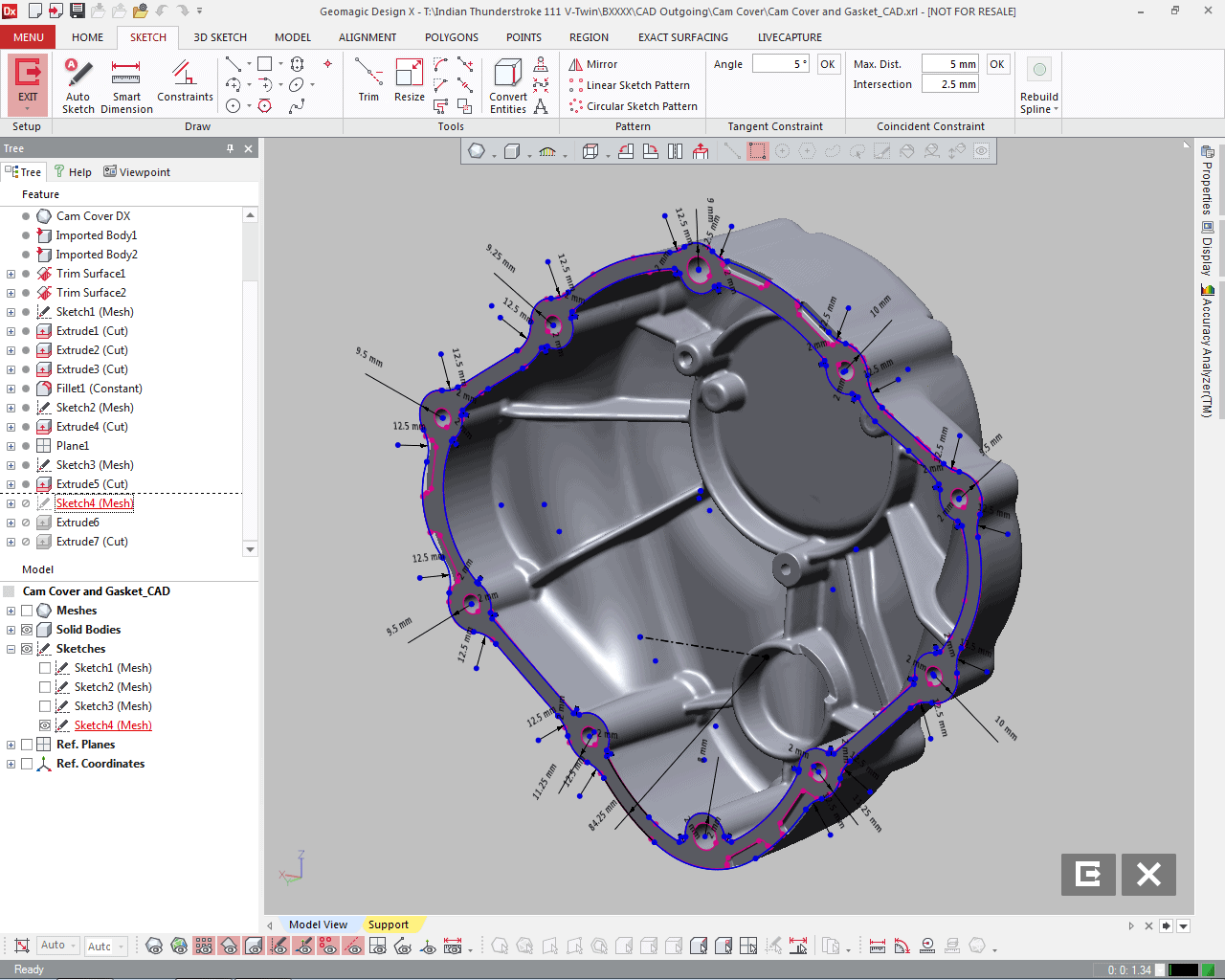Switch to the 3D SKETCH ribbon tab
The image size is (1225, 980).
(220, 37)
